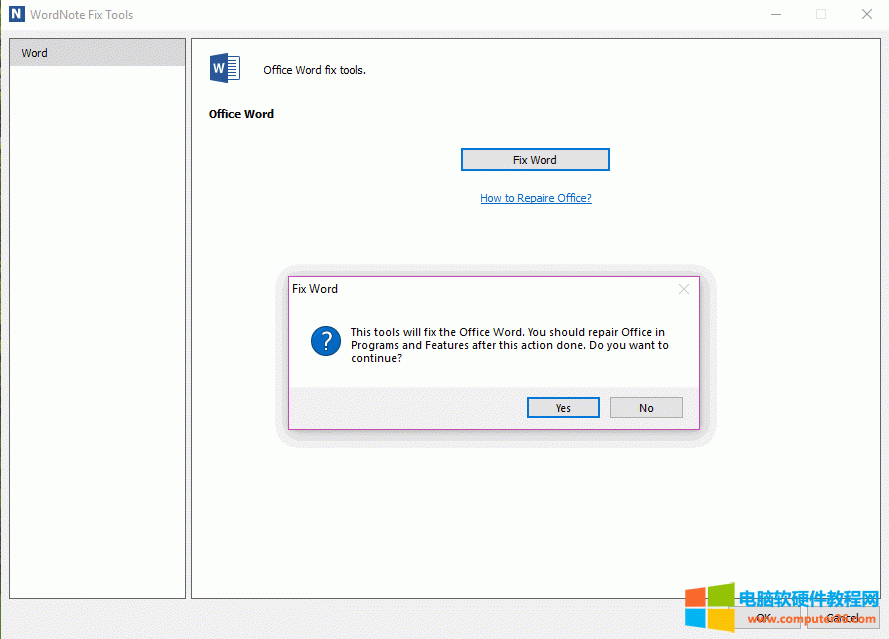Click the OK button at bottom
This screenshot has width=889, height=639.
tap(764, 618)
